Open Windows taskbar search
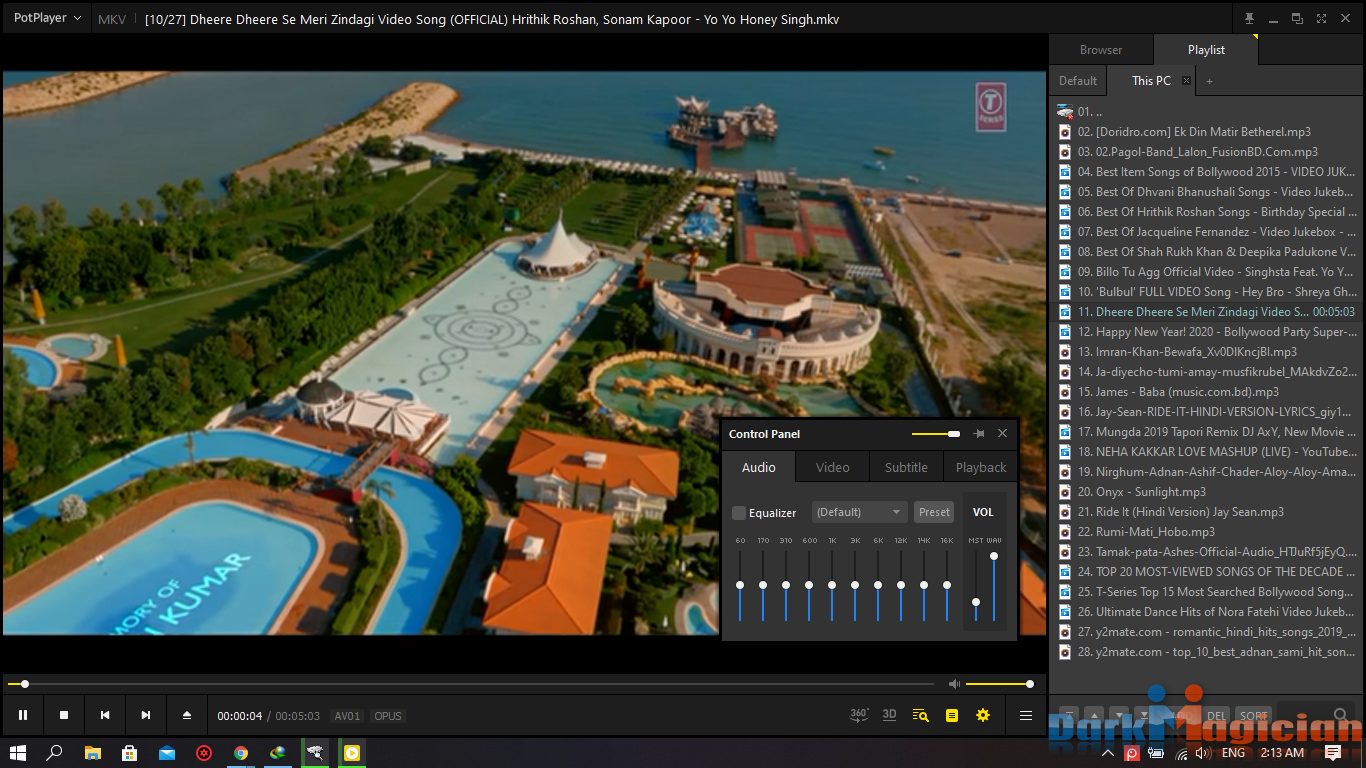 [x=55, y=753]
